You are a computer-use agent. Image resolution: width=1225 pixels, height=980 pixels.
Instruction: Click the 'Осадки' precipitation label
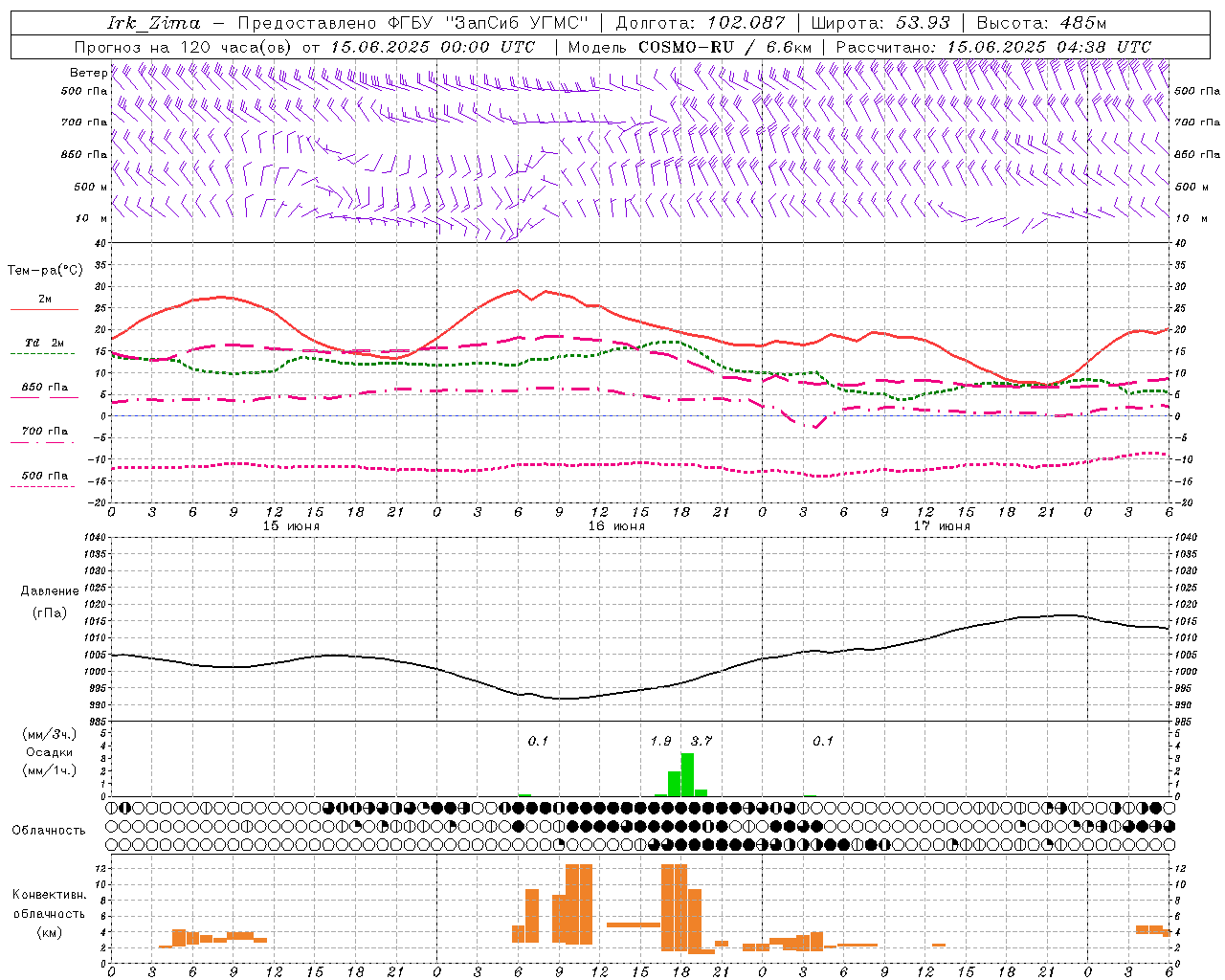[50, 752]
